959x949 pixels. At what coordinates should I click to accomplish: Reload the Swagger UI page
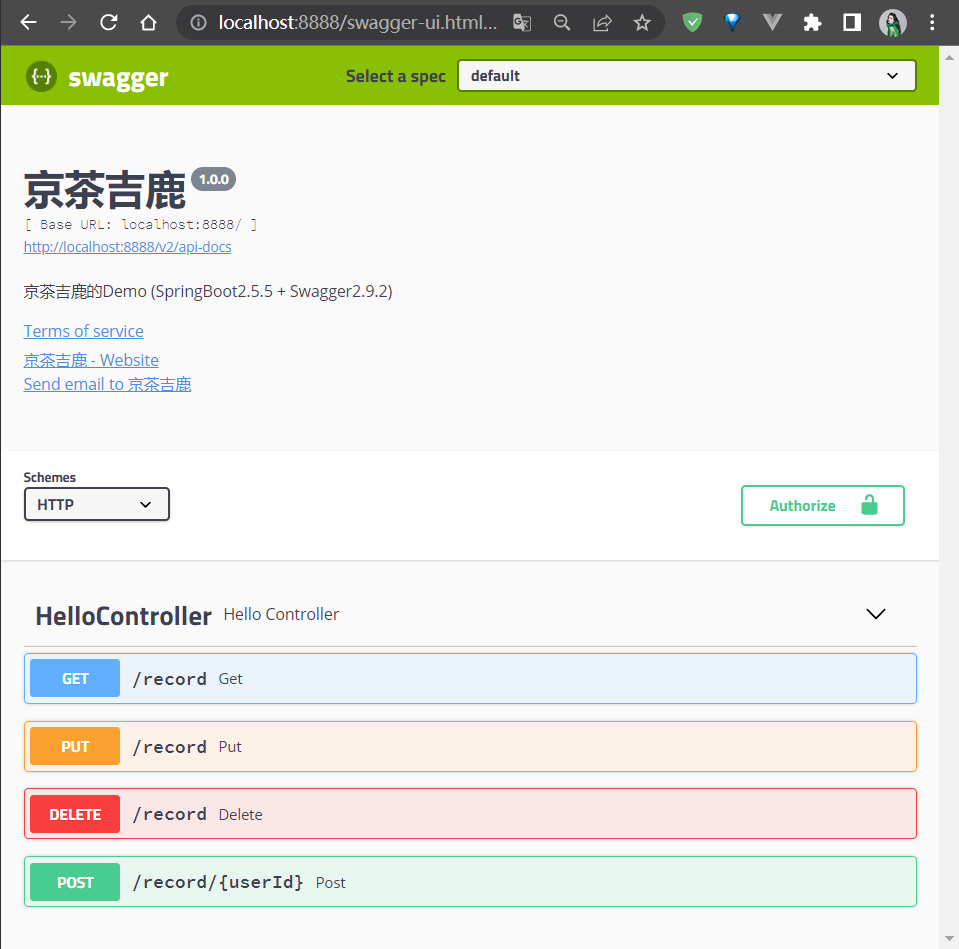[x=108, y=23]
